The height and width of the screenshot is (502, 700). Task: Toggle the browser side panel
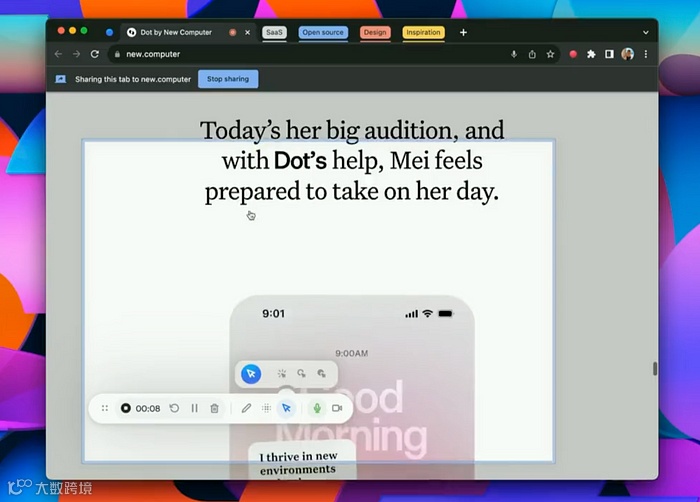click(x=609, y=54)
